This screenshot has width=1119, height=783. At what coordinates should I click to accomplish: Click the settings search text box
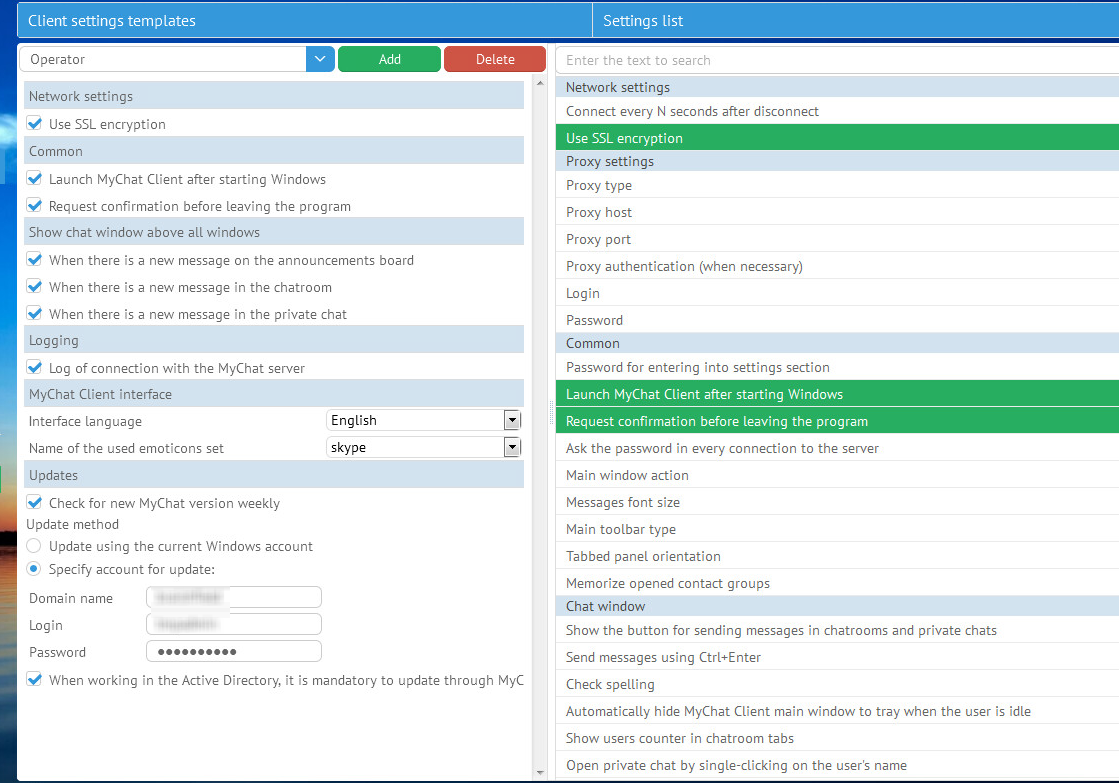[x=836, y=60]
